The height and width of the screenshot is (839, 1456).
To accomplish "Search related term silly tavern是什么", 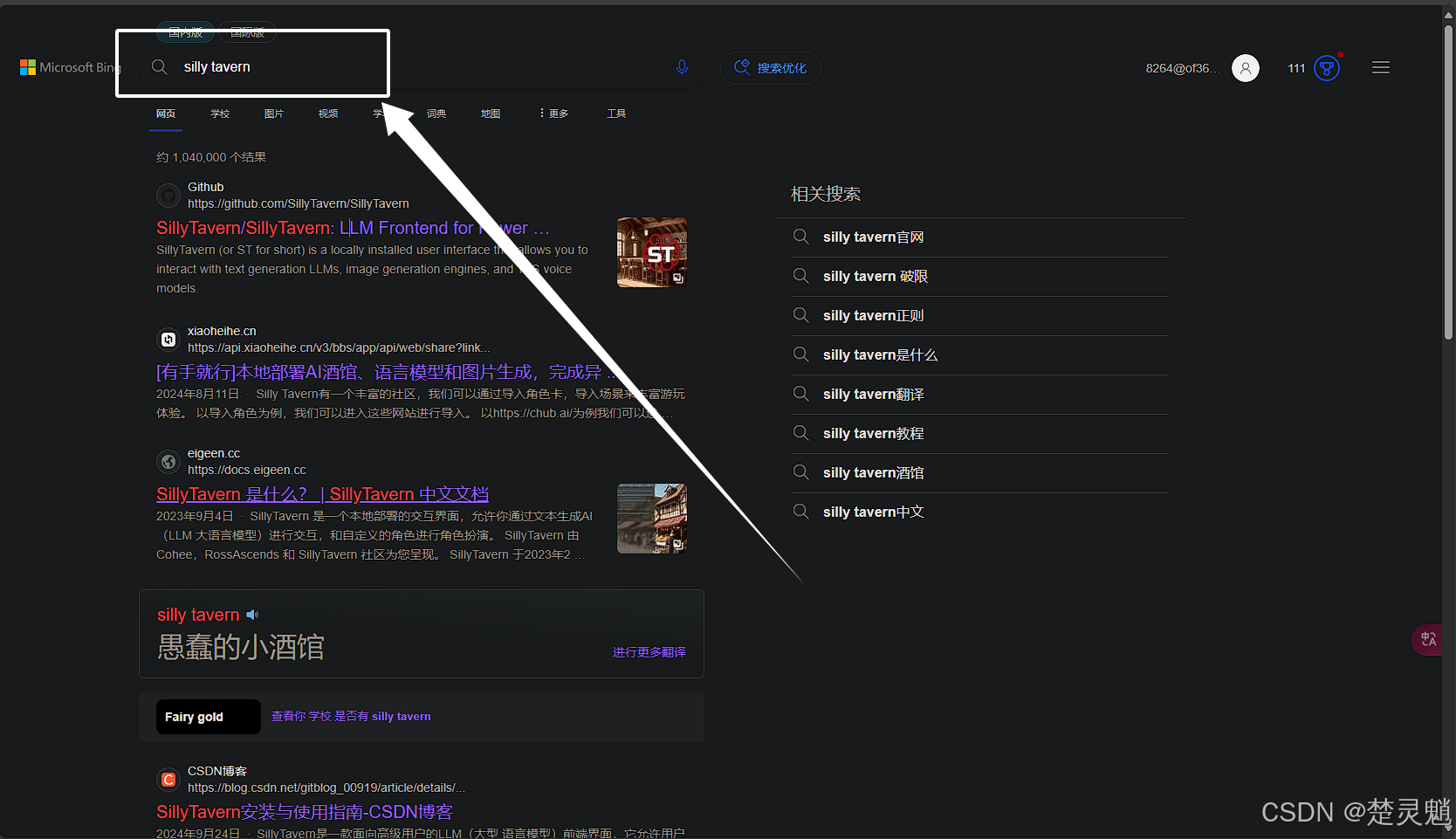I will 880,354.
